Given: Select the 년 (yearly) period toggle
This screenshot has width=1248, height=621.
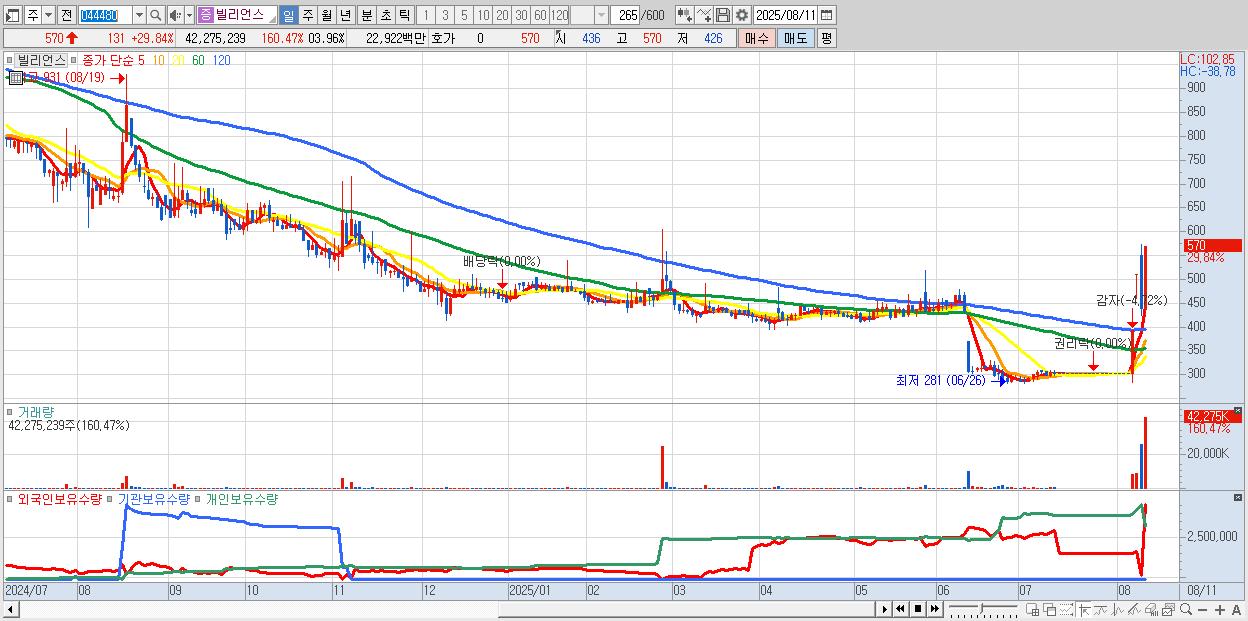Looking at the screenshot, I should coord(345,15).
